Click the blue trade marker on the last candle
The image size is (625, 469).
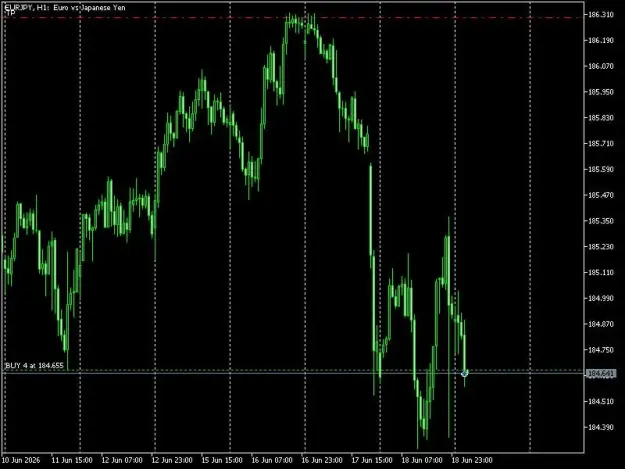[x=464, y=373]
